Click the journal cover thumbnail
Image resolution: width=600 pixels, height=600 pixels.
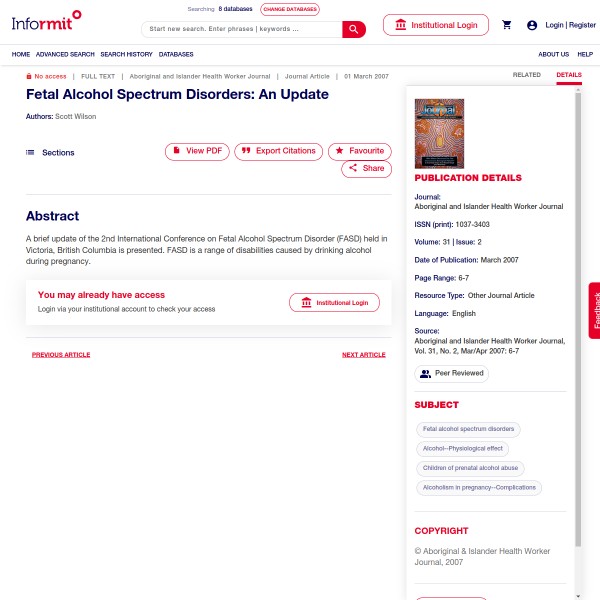click(x=439, y=134)
